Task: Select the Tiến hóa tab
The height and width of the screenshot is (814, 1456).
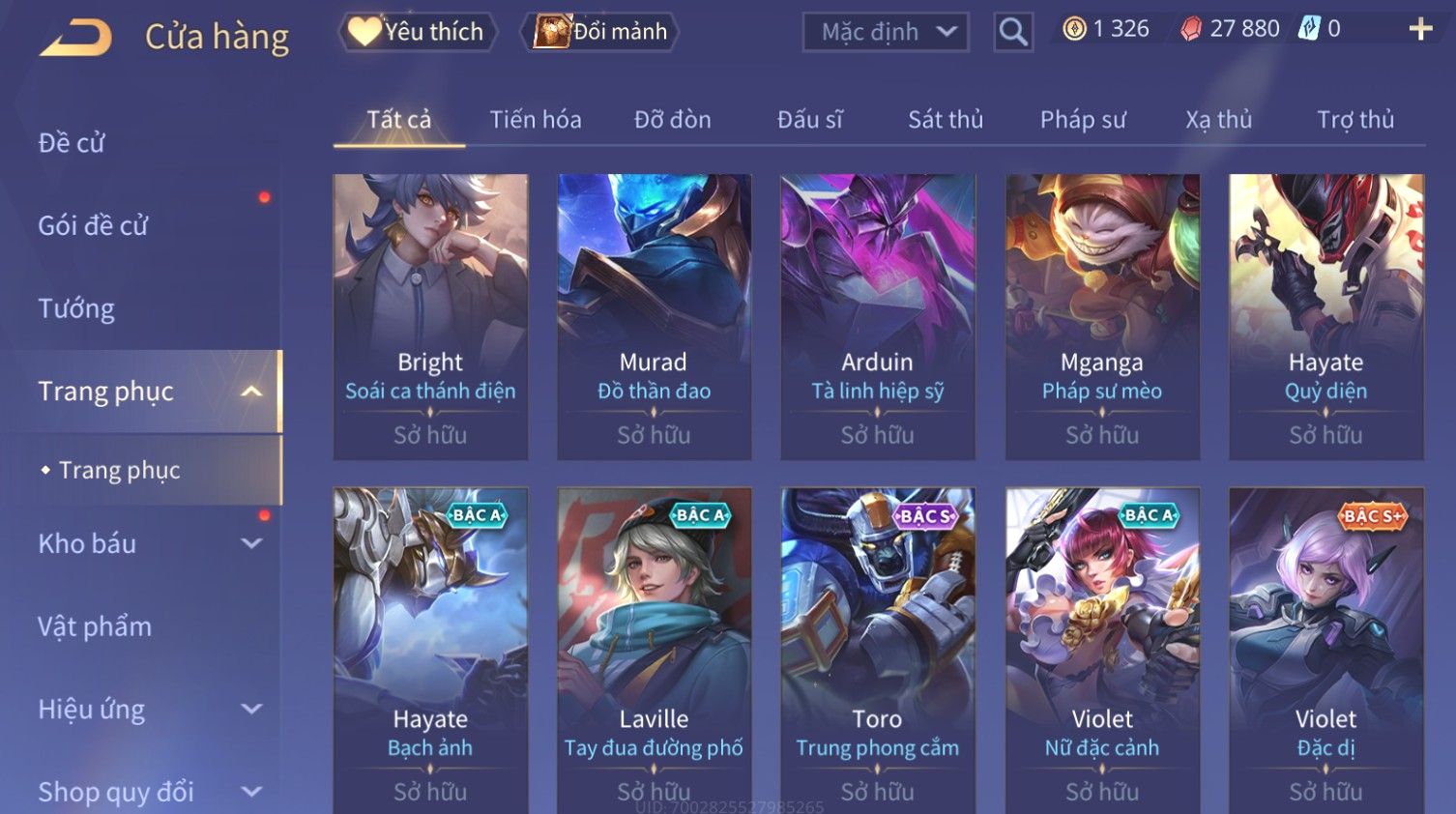Action: click(x=536, y=120)
